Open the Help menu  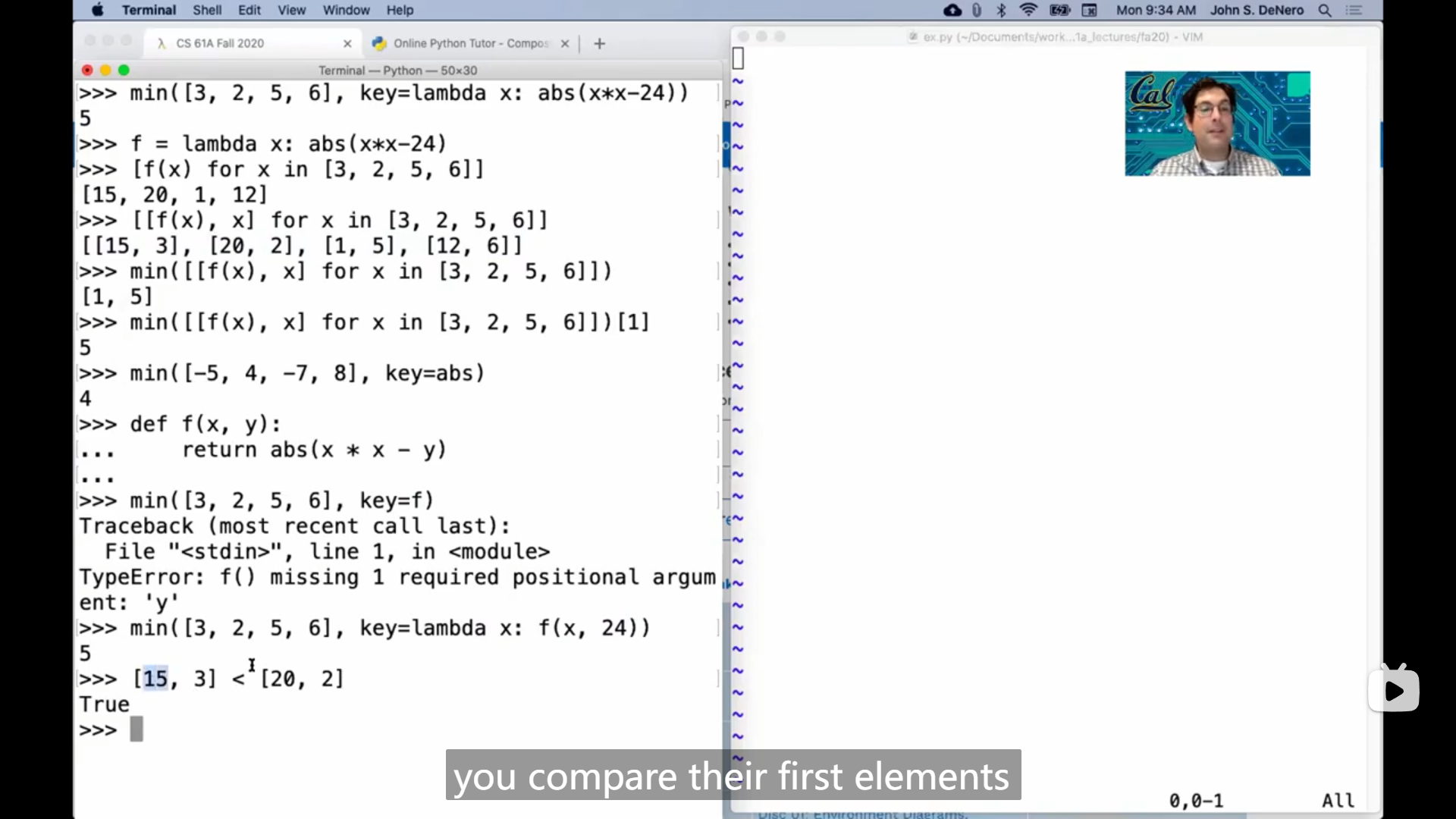tap(400, 10)
